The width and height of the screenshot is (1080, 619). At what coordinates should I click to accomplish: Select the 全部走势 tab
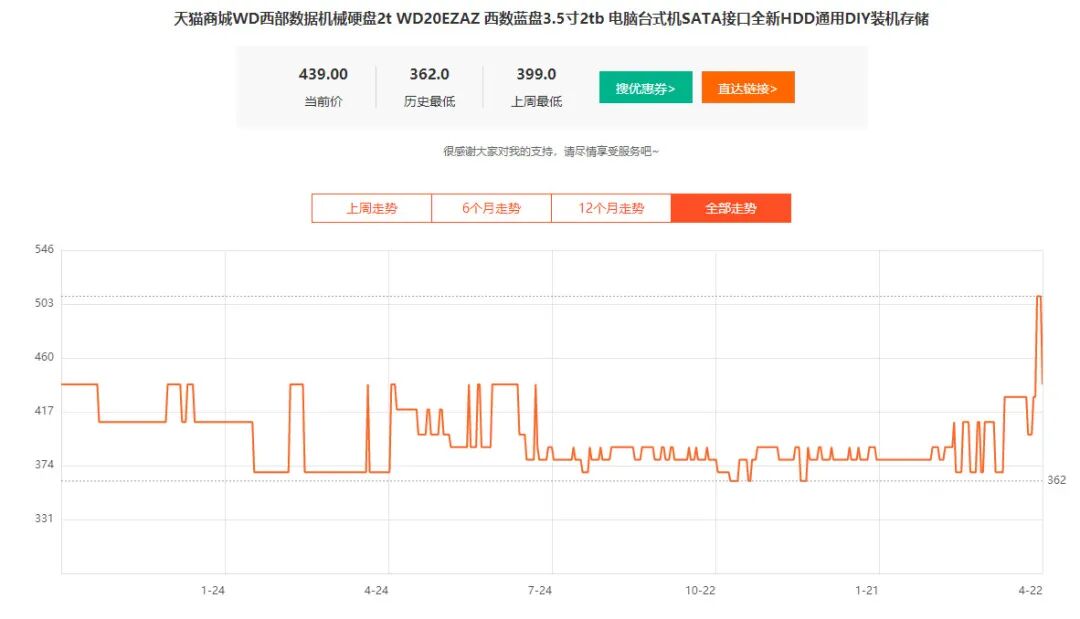coord(731,208)
